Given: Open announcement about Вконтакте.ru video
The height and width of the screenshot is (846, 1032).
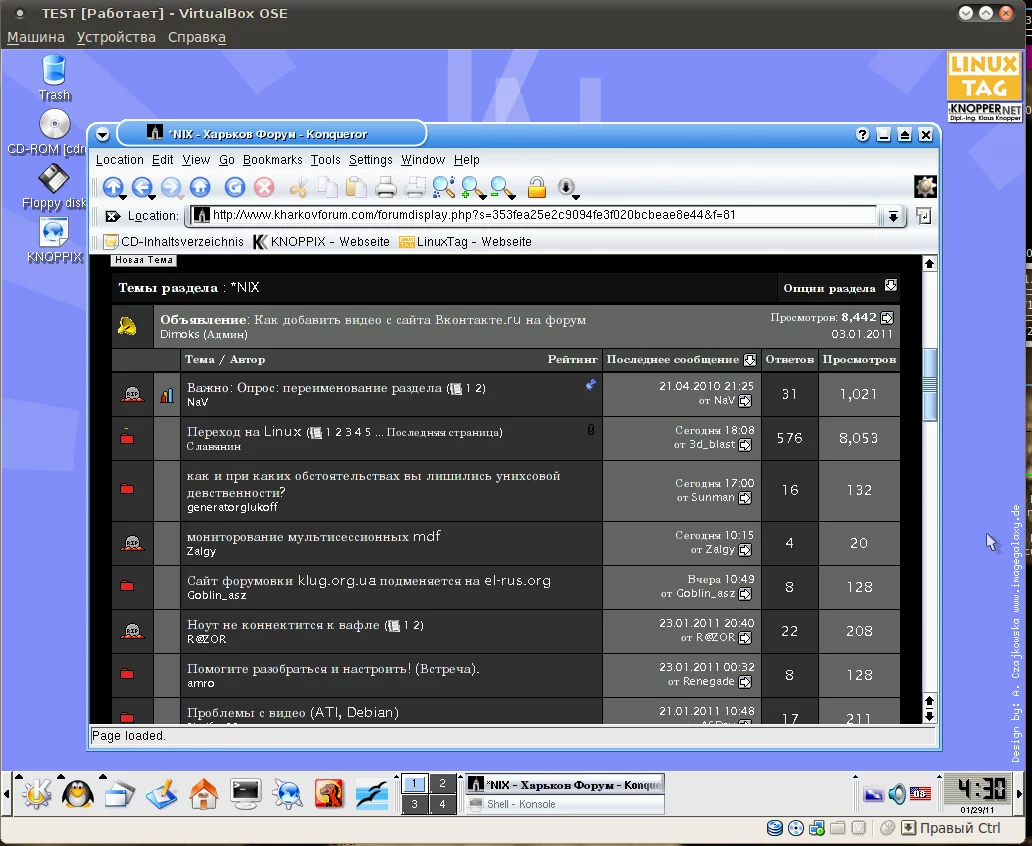Looking at the screenshot, I should pyautogui.click(x=420, y=320).
